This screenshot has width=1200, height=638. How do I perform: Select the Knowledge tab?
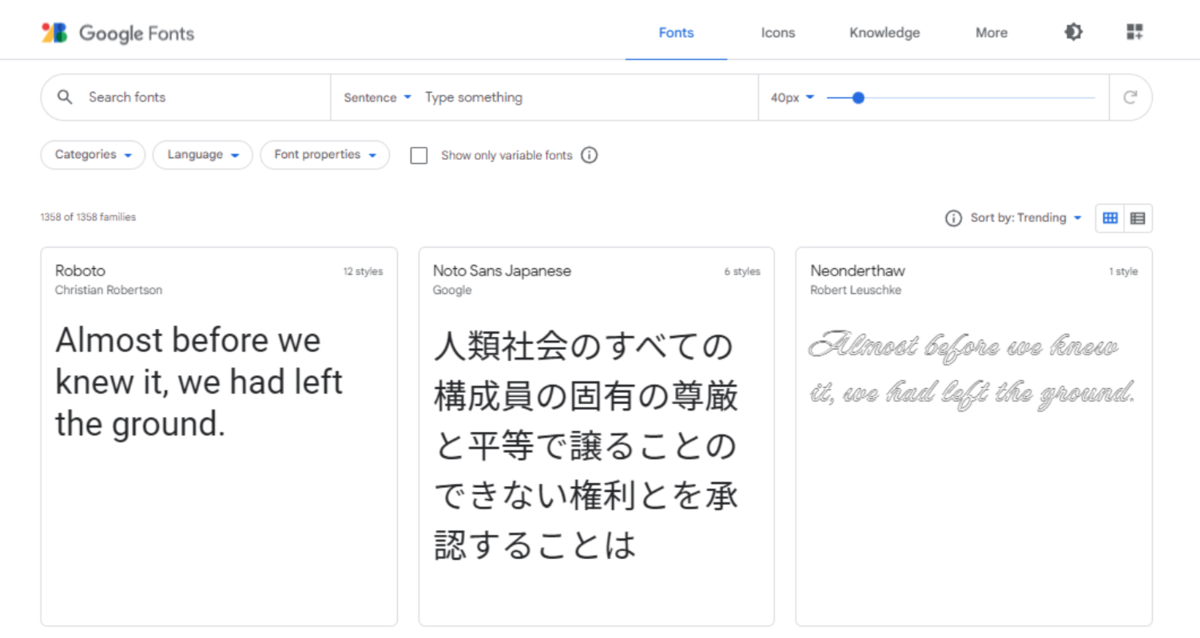tap(884, 33)
